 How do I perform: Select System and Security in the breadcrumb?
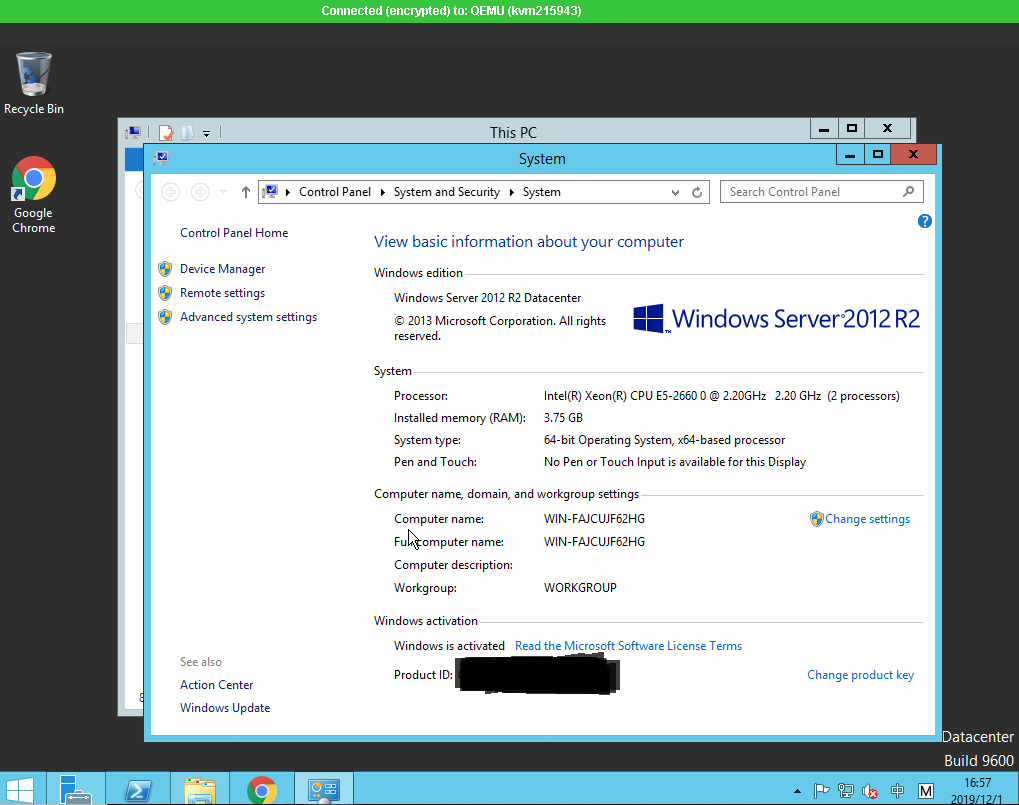pyautogui.click(x=446, y=192)
